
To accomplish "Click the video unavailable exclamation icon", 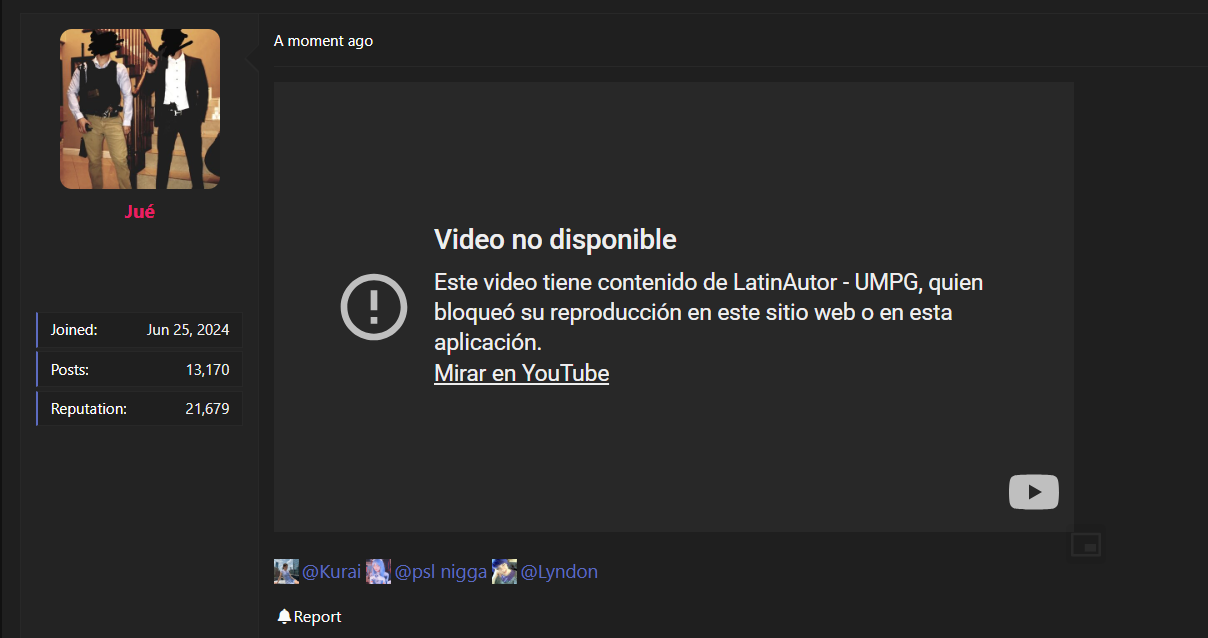I will (374, 306).
